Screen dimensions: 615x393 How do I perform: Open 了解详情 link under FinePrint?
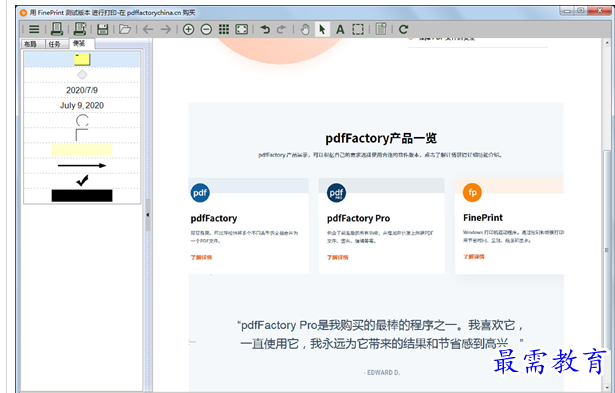click(x=474, y=257)
